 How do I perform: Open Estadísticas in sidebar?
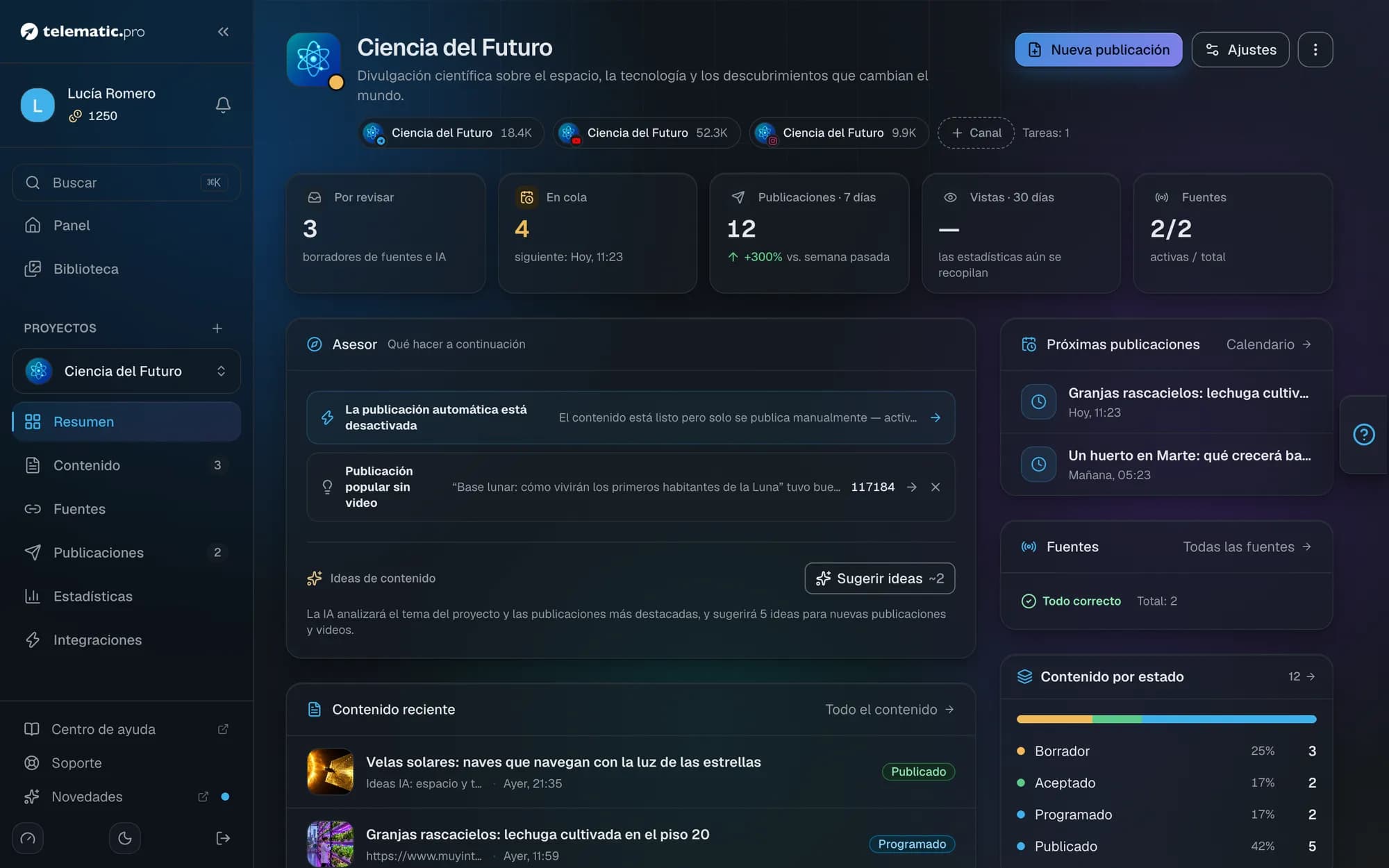[x=126, y=596]
